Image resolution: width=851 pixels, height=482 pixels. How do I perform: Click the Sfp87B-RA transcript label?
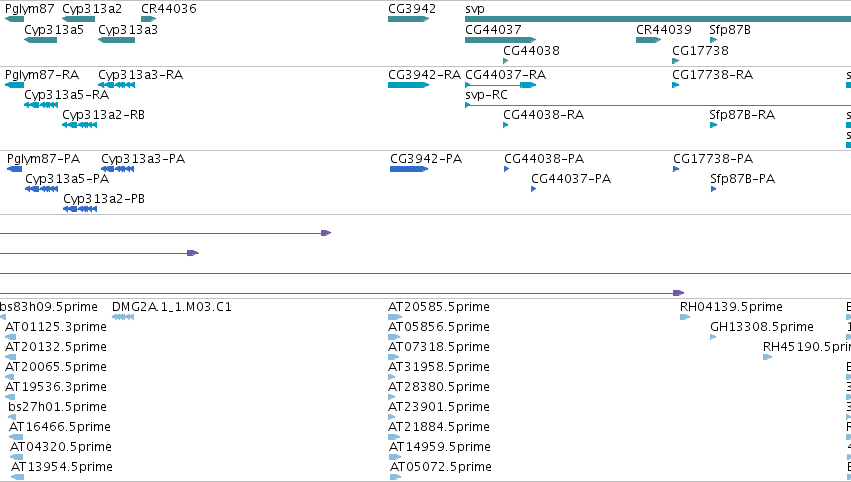[x=742, y=115]
